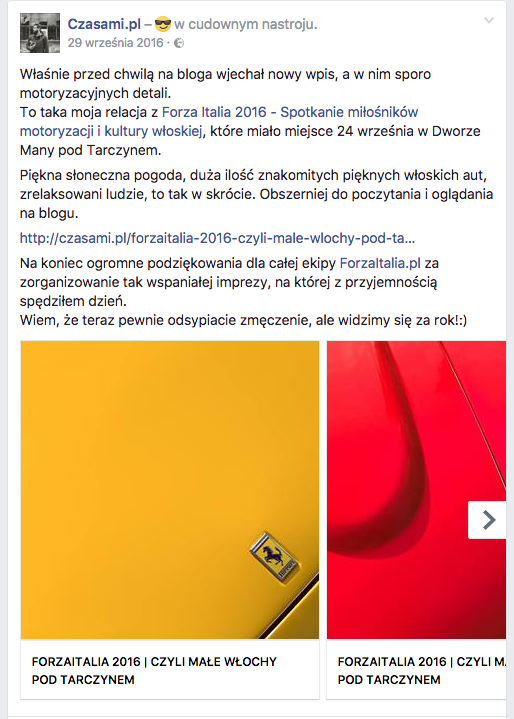Click second card title Forzaitalia 2016
This screenshot has width=514, height=719.
[x=422, y=662]
